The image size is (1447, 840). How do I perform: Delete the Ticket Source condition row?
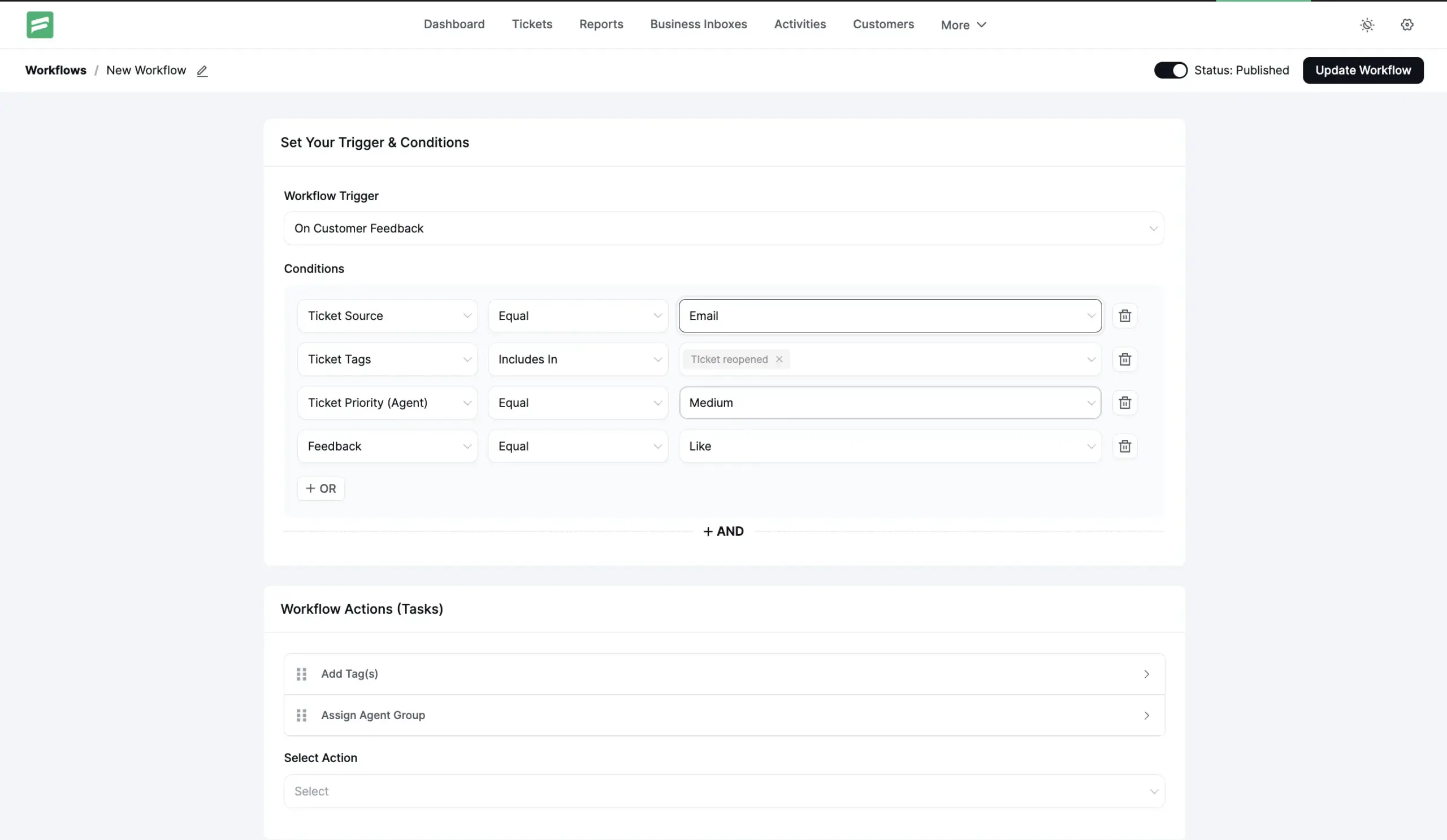[1124, 316]
